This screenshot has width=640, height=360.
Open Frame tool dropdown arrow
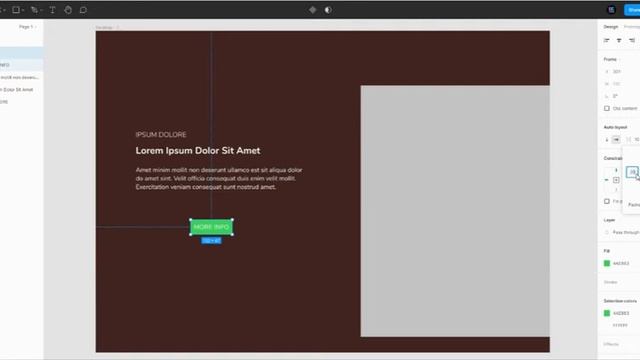[x=23, y=10]
